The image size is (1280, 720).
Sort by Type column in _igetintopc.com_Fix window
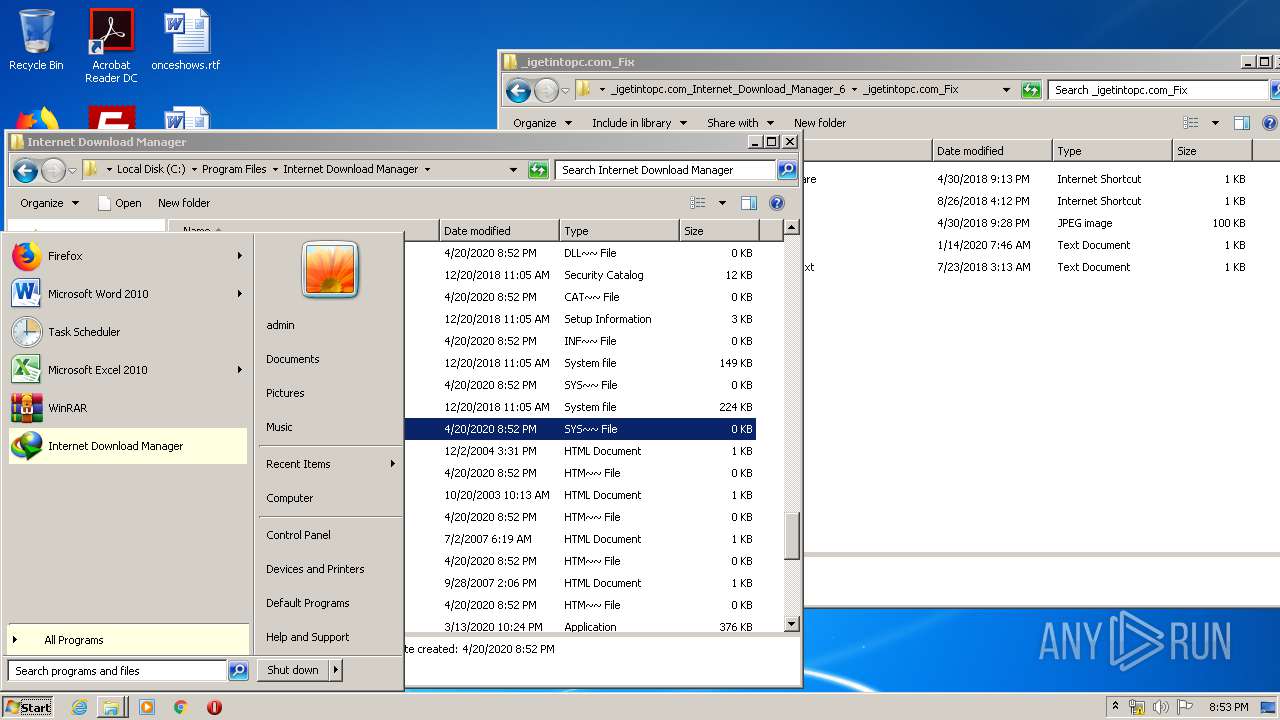coord(1112,151)
